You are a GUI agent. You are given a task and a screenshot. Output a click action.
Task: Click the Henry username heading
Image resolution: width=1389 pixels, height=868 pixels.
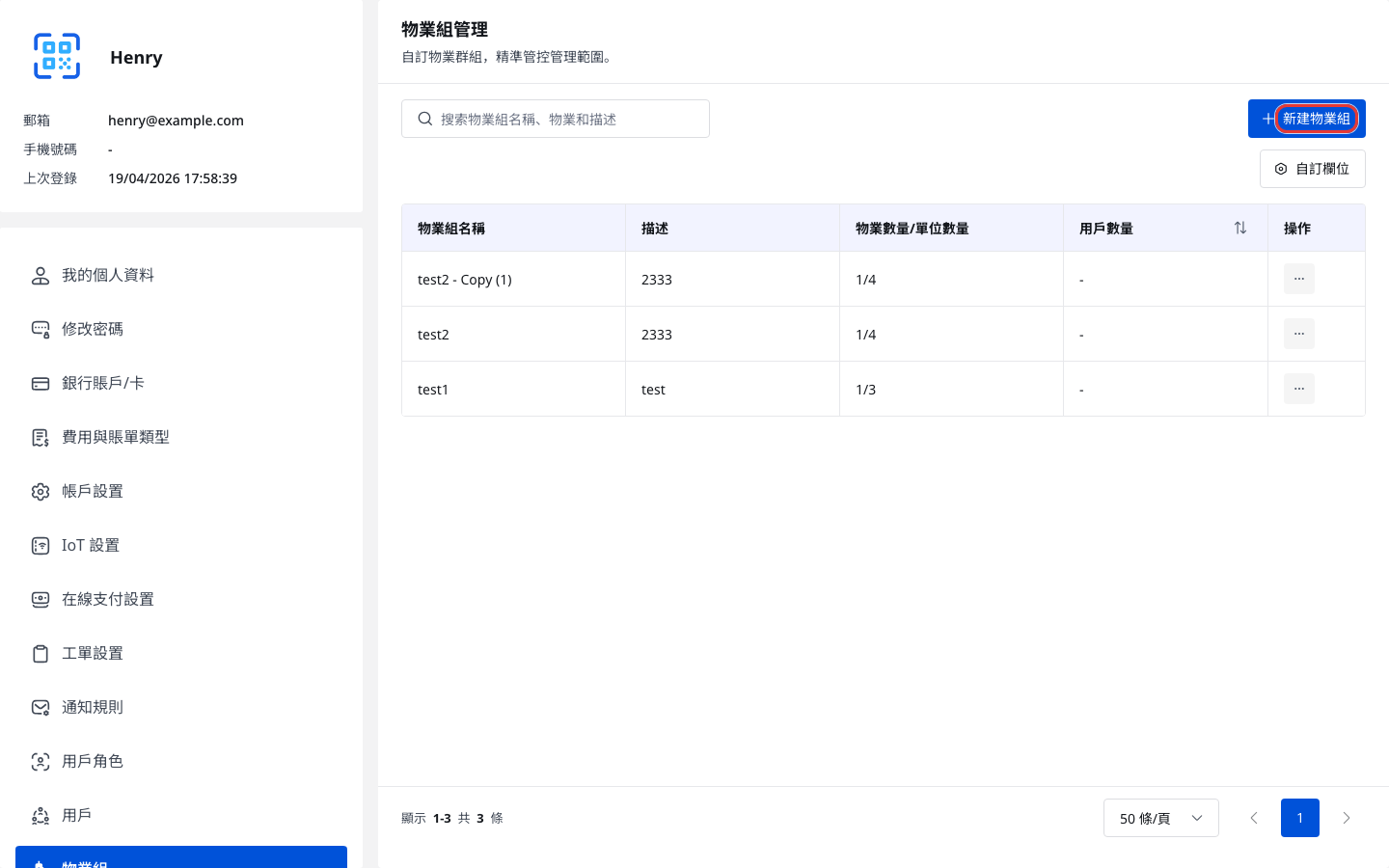coord(136,57)
